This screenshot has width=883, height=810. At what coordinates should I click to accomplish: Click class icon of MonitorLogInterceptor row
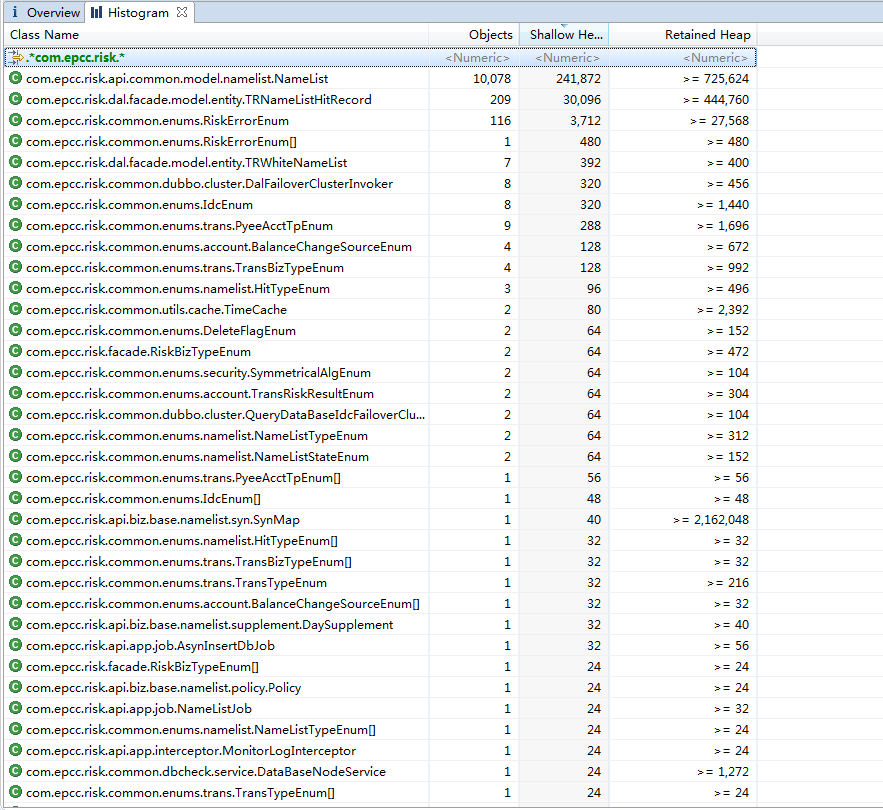(x=16, y=750)
